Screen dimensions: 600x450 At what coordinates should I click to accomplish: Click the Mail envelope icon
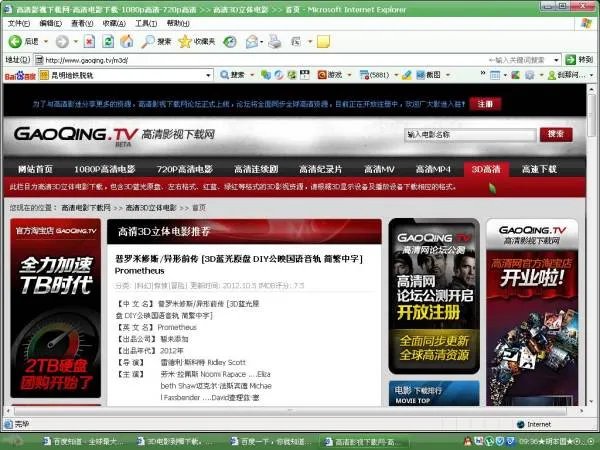click(x=252, y=41)
